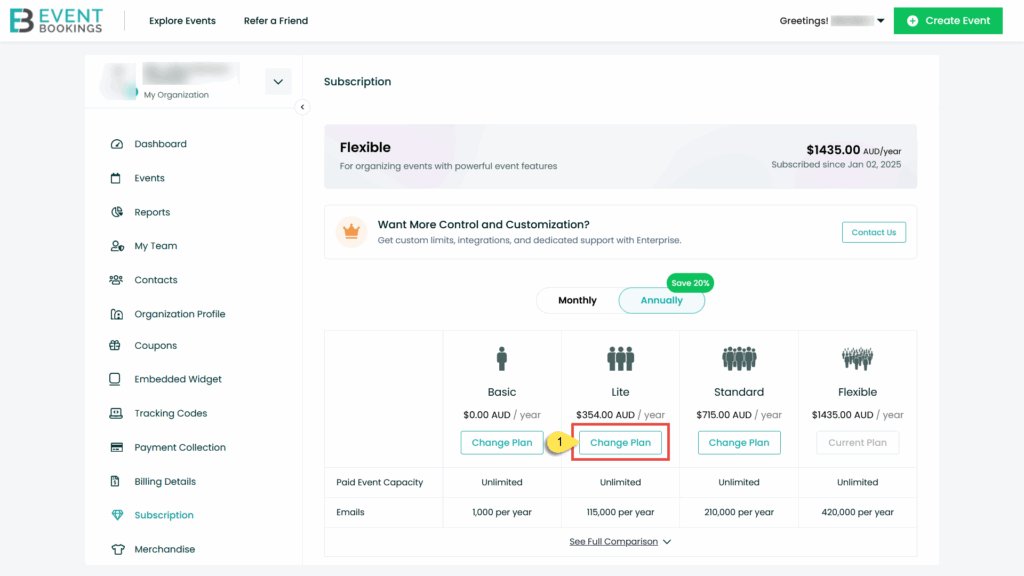Click the Embedded Widget icon

click(x=115, y=379)
